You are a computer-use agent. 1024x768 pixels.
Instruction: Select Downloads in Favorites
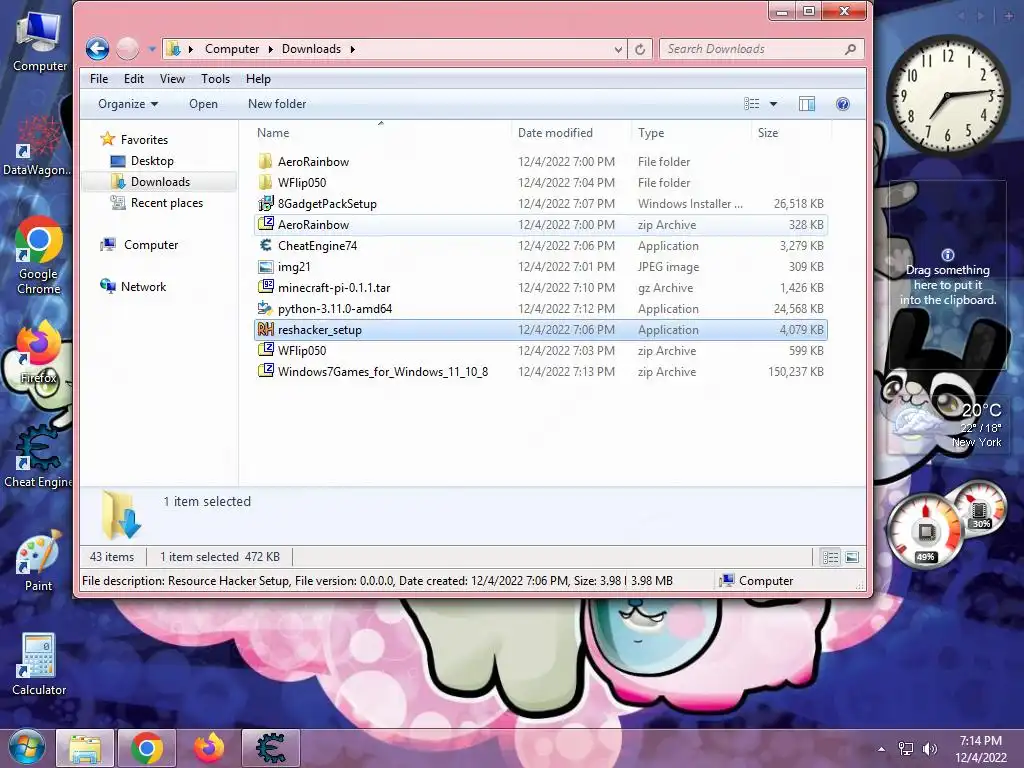(x=159, y=182)
